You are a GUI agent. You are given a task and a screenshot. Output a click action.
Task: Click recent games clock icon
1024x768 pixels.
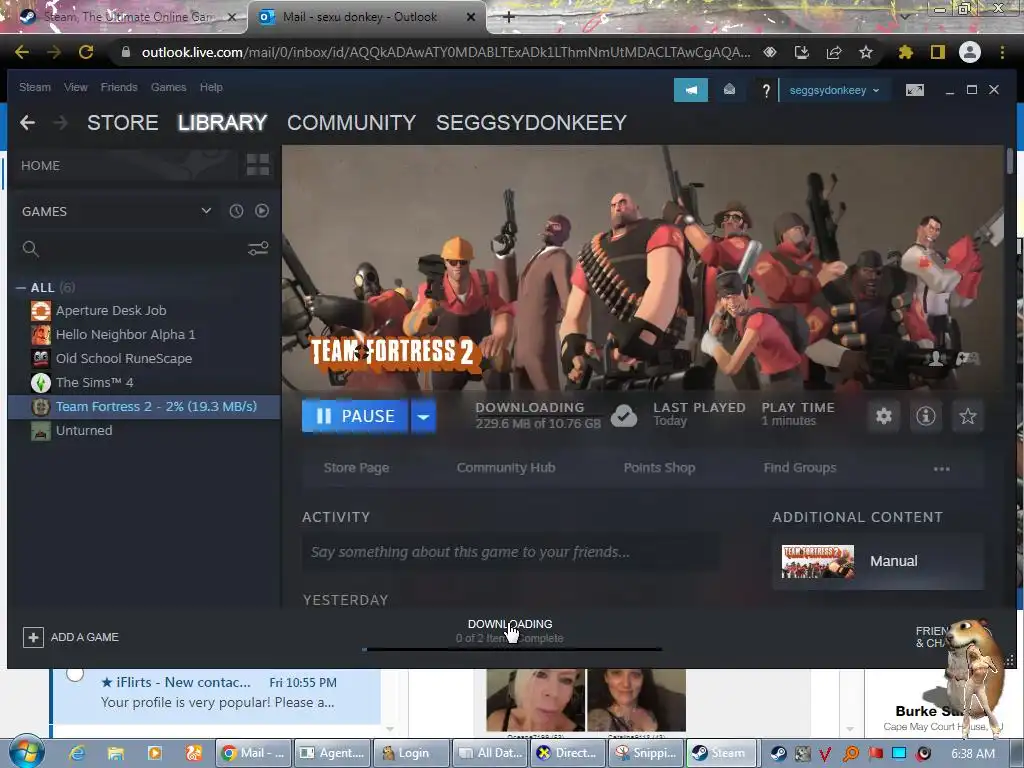click(236, 211)
